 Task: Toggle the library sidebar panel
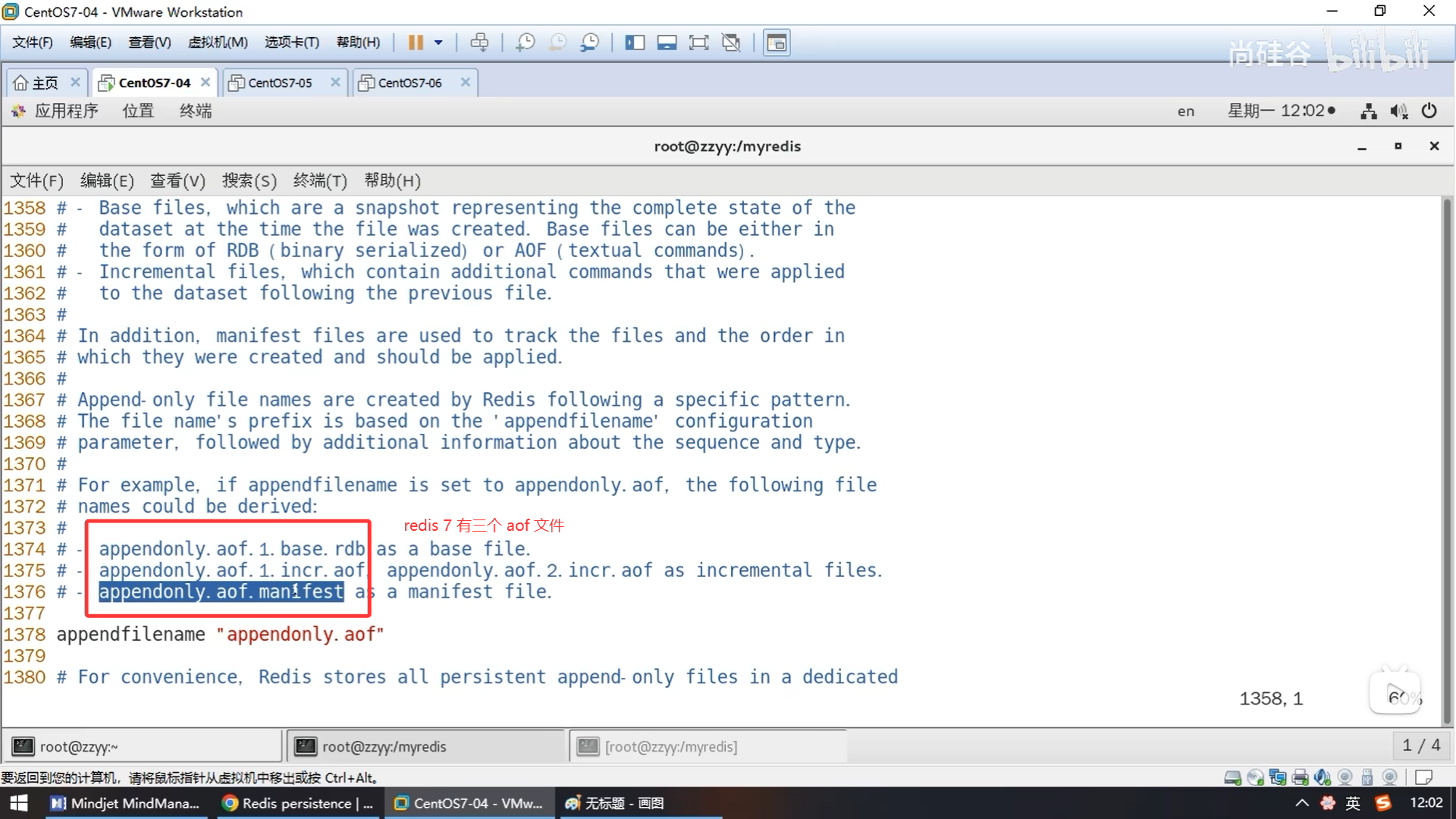coord(635,42)
